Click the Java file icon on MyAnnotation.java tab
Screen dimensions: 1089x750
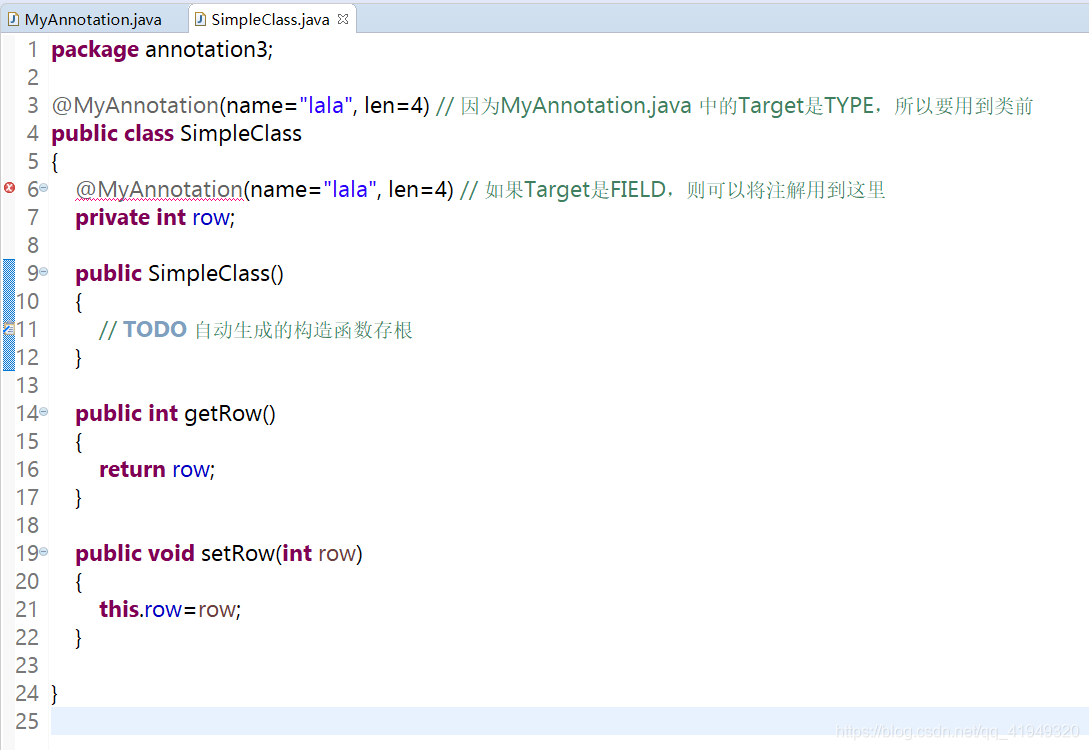tap(13, 19)
